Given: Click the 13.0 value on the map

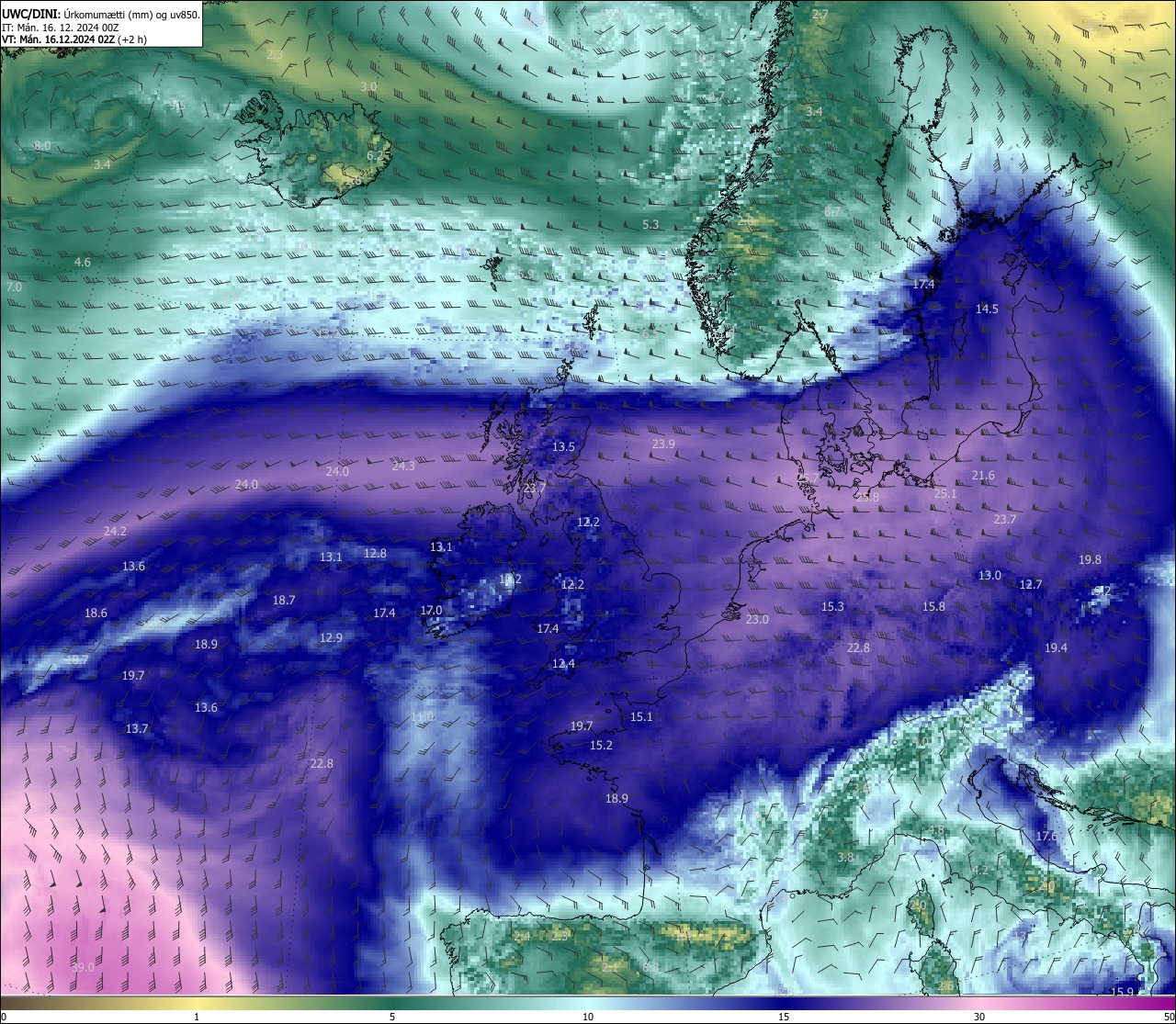Looking at the screenshot, I should click(x=989, y=576).
